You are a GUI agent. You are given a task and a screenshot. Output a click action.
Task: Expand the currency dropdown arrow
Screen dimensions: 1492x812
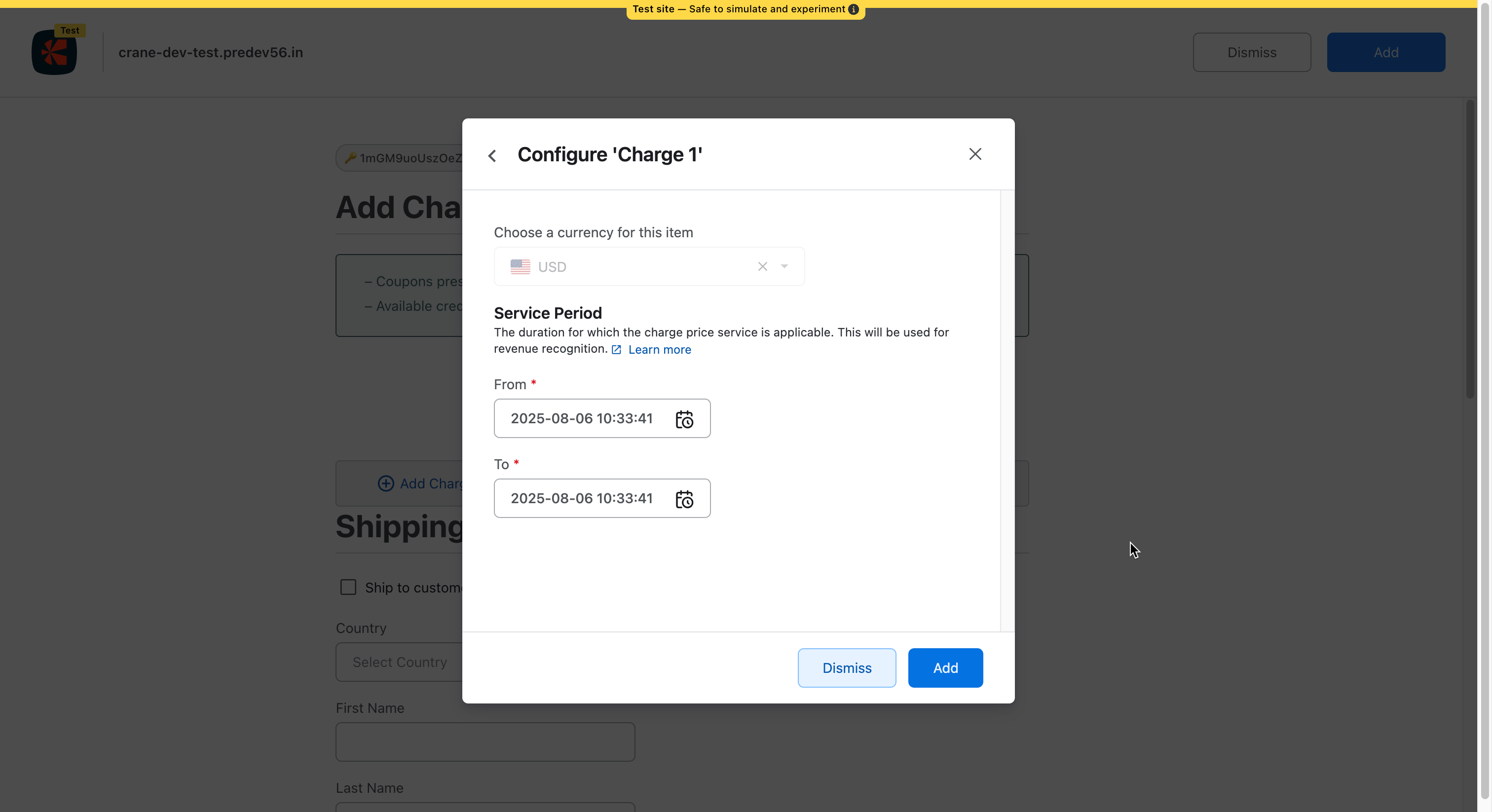click(x=784, y=266)
